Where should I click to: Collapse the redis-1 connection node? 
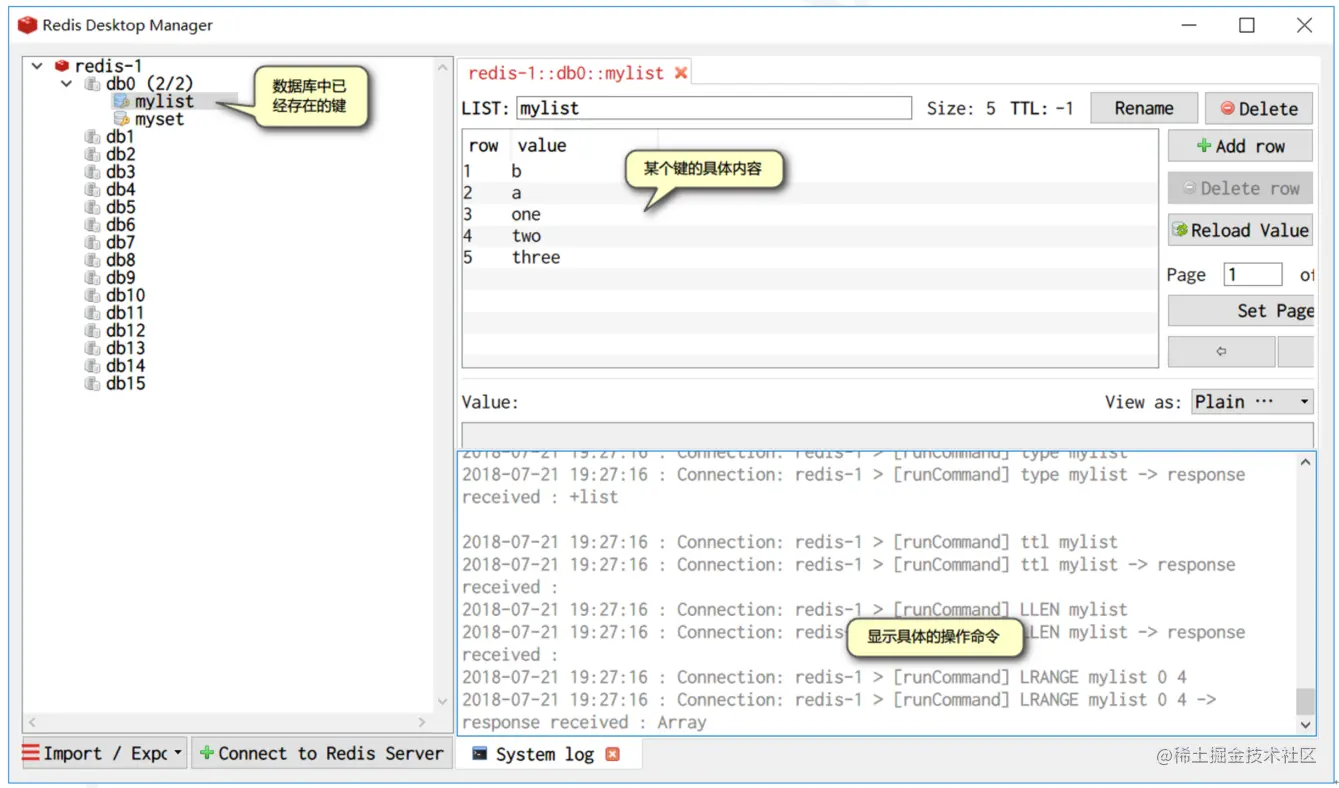click(x=37, y=66)
